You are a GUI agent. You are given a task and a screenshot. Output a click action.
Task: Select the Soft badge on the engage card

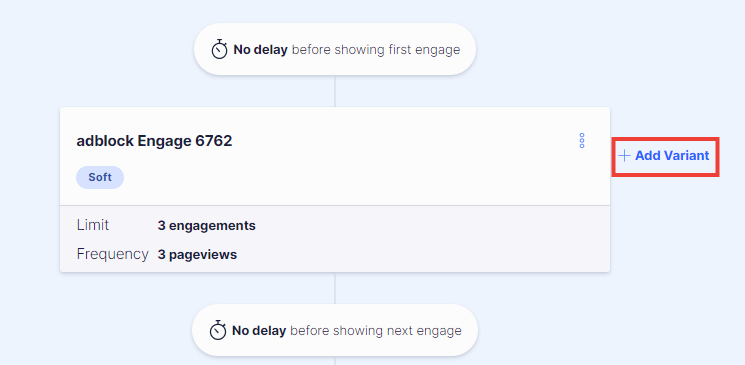coord(100,177)
